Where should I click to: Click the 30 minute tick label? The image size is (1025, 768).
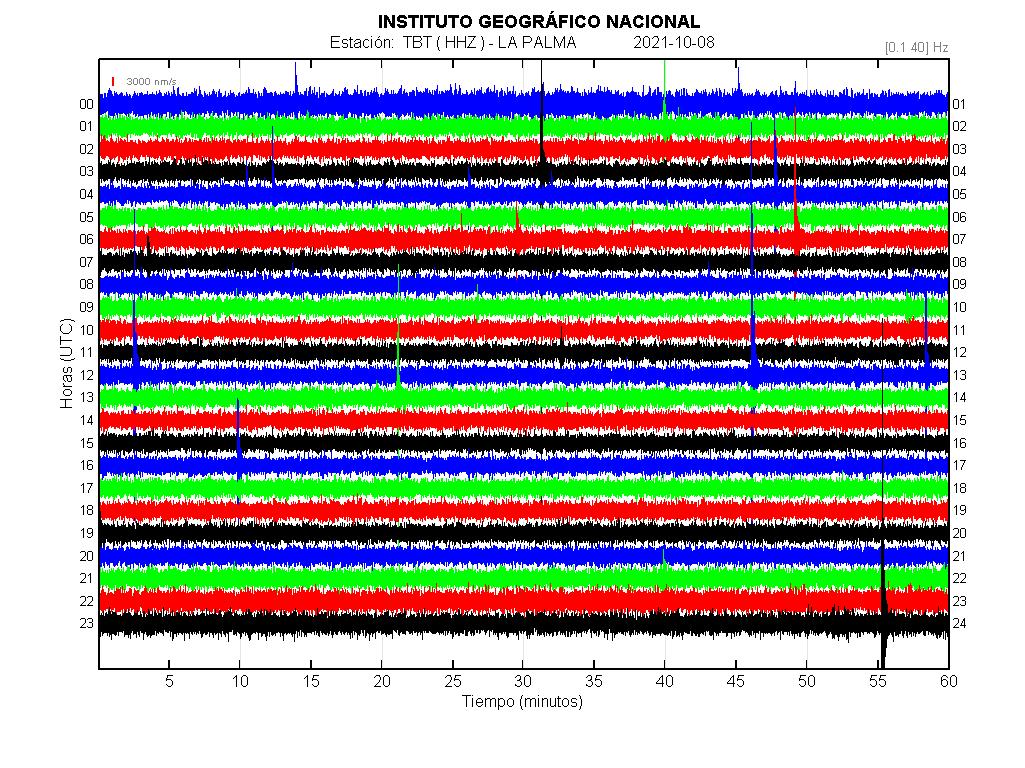523,681
